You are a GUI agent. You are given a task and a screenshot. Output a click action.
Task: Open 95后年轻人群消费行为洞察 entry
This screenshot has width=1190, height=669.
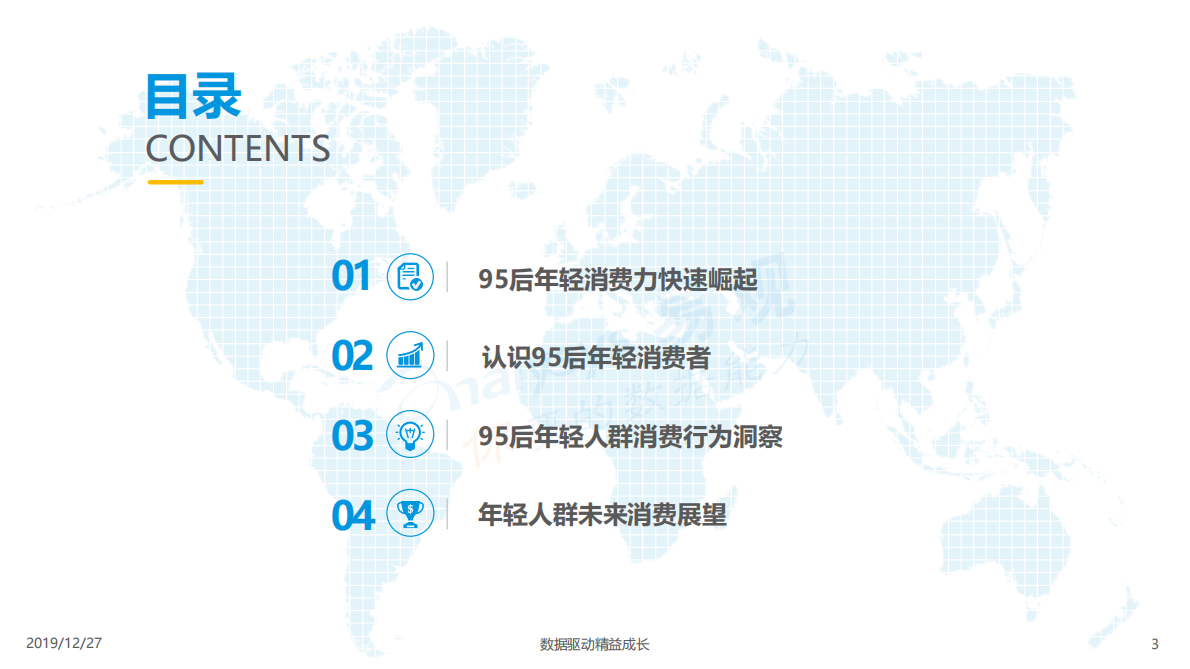[x=630, y=436]
